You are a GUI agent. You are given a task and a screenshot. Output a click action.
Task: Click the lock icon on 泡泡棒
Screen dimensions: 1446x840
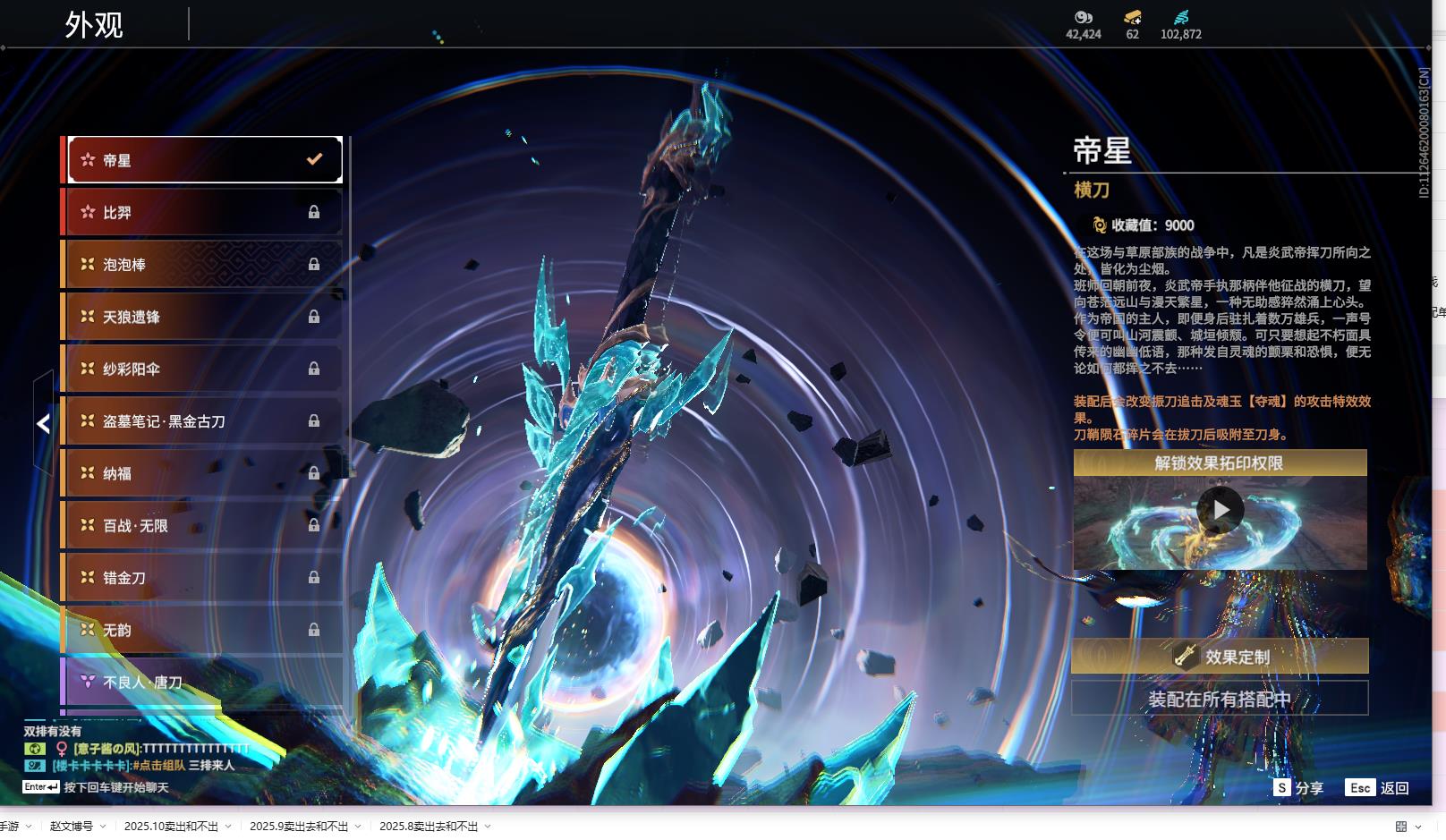(314, 264)
